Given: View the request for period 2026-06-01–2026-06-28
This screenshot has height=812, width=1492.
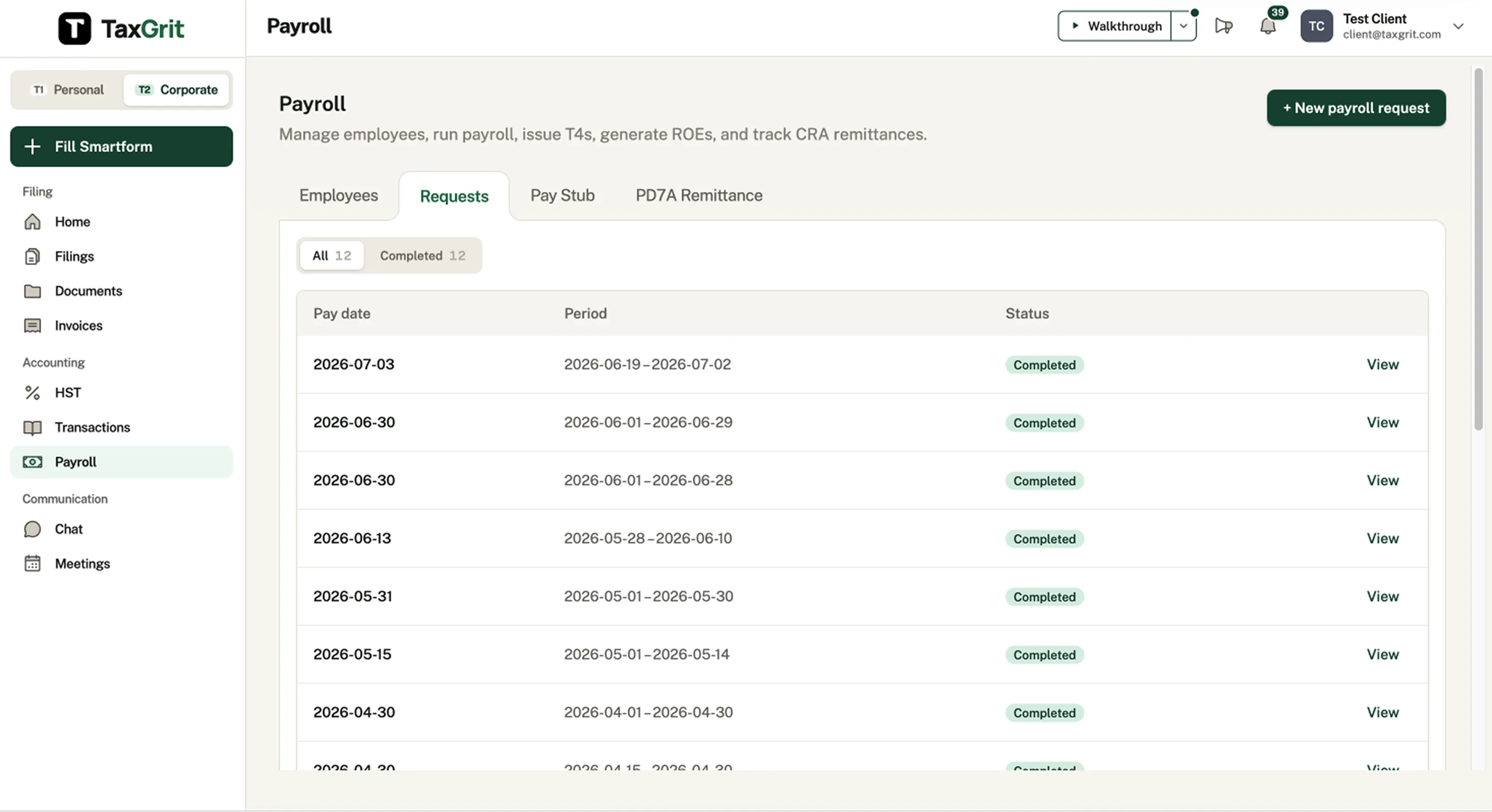Looking at the screenshot, I should pyautogui.click(x=1383, y=480).
